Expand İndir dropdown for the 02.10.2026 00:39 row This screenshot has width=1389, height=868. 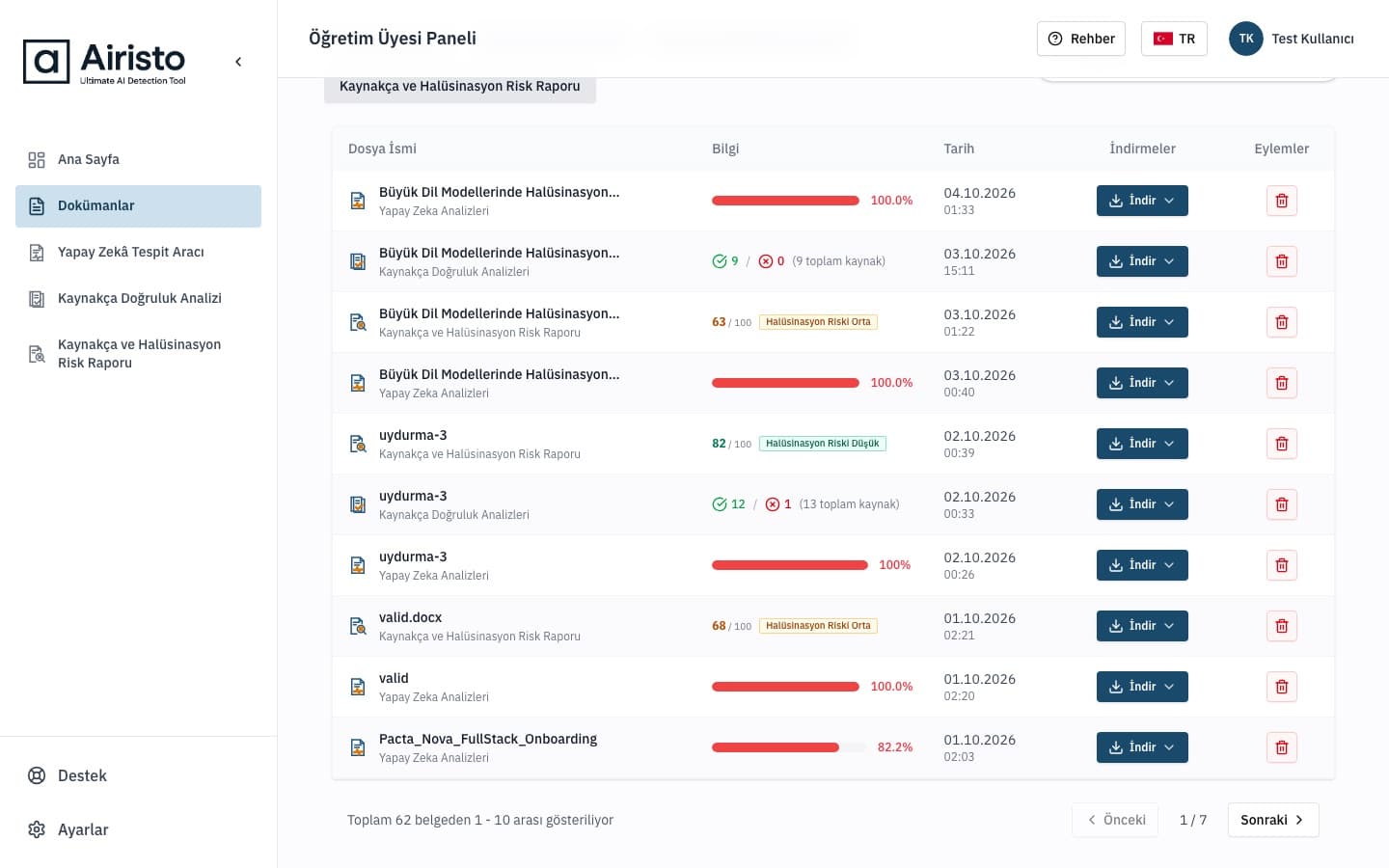click(1142, 444)
